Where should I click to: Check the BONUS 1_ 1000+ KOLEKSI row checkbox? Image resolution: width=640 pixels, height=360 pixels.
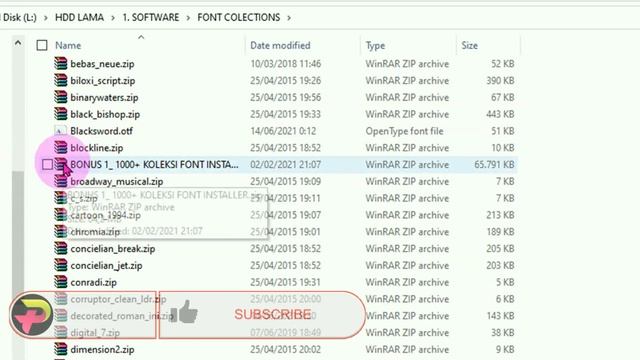click(x=47, y=164)
